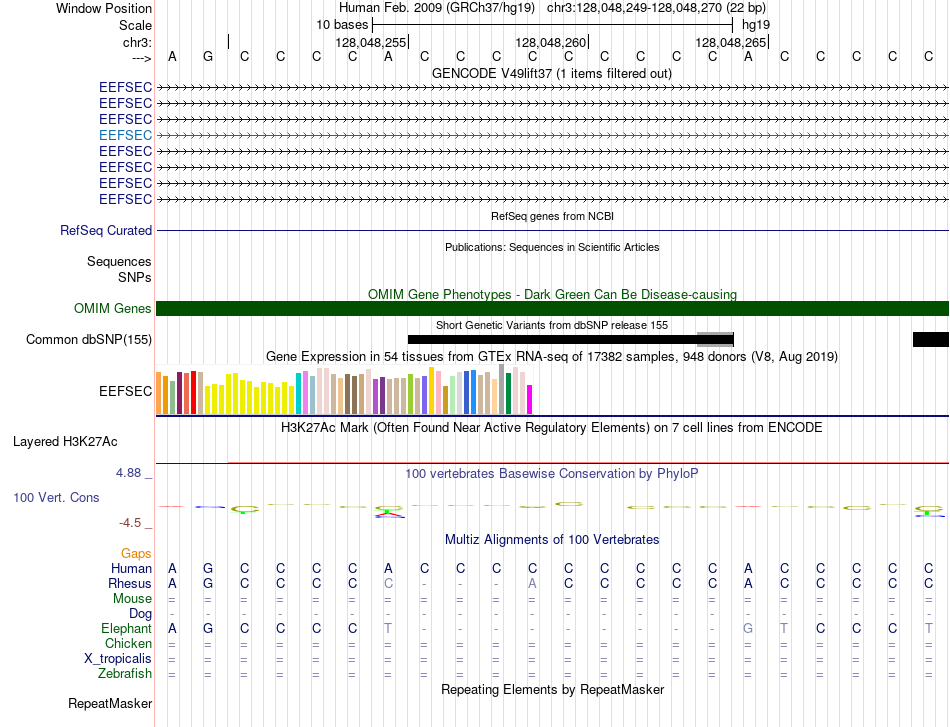
Task: Click the GENCODE V49lift37 track title
Action: click(552, 74)
